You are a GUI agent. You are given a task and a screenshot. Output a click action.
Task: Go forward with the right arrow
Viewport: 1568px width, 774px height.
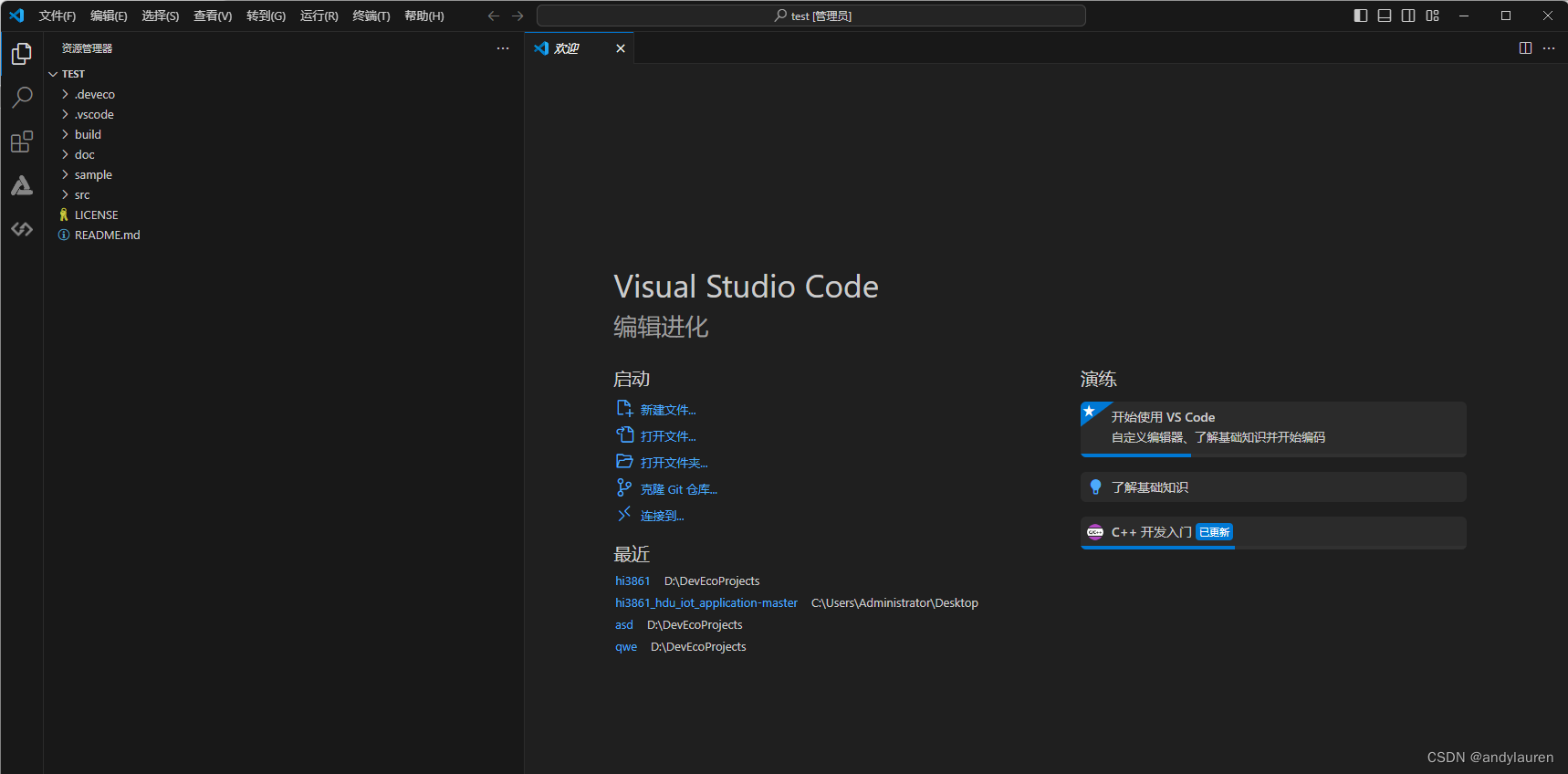pyautogui.click(x=517, y=16)
